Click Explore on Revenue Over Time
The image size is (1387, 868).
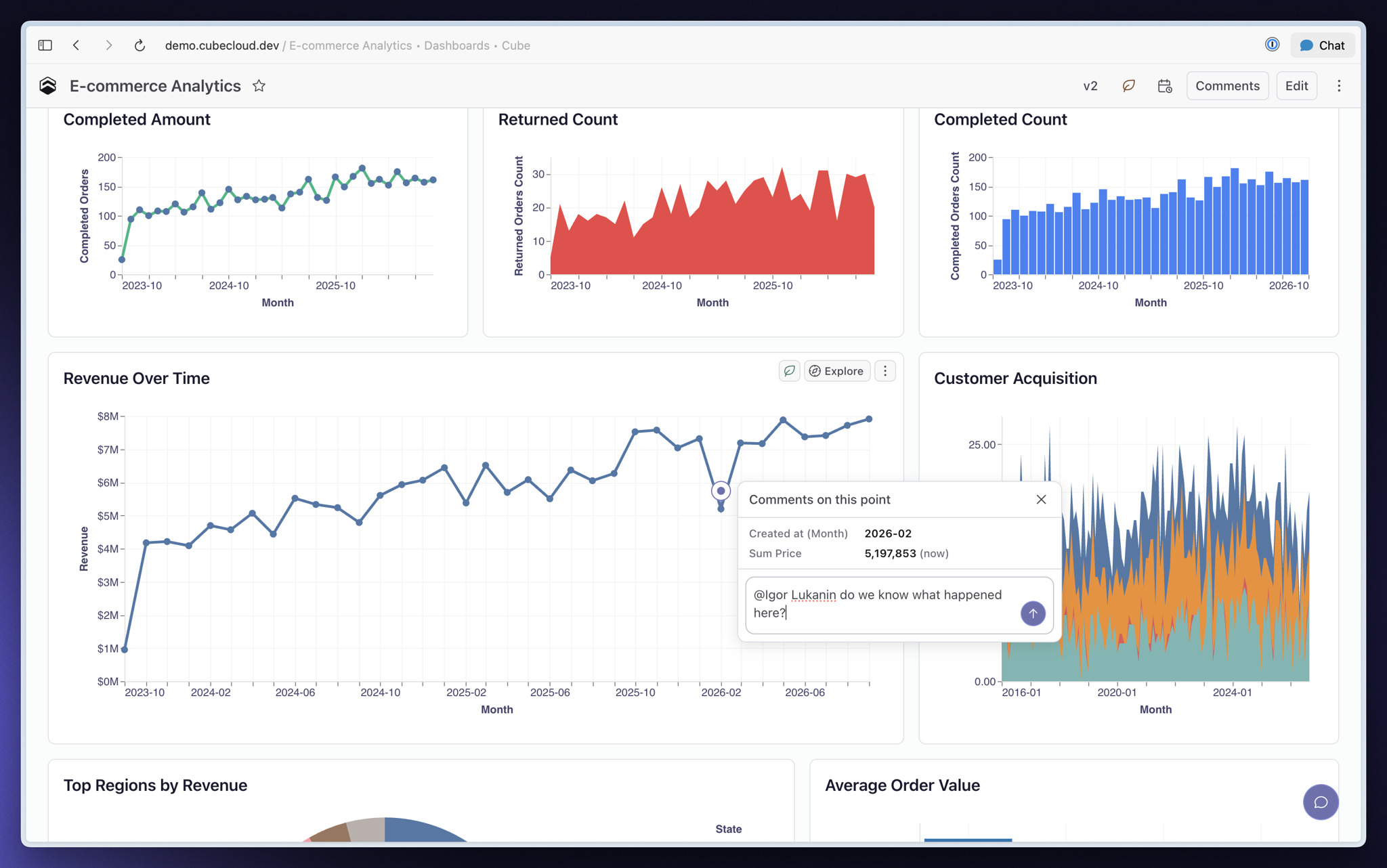click(836, 371)
